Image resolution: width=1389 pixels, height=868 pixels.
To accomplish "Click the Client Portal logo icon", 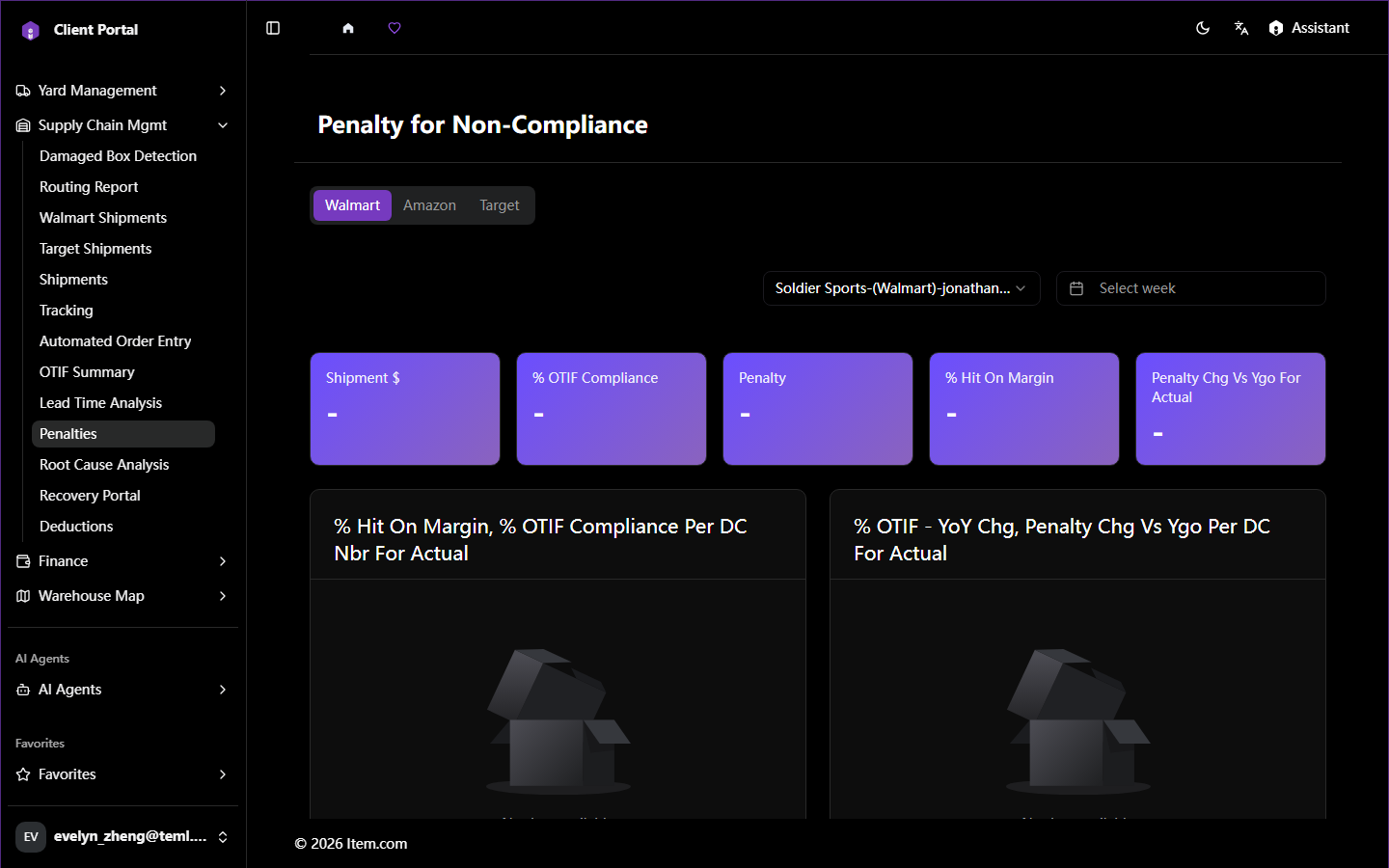I will (x=31, y=30).
